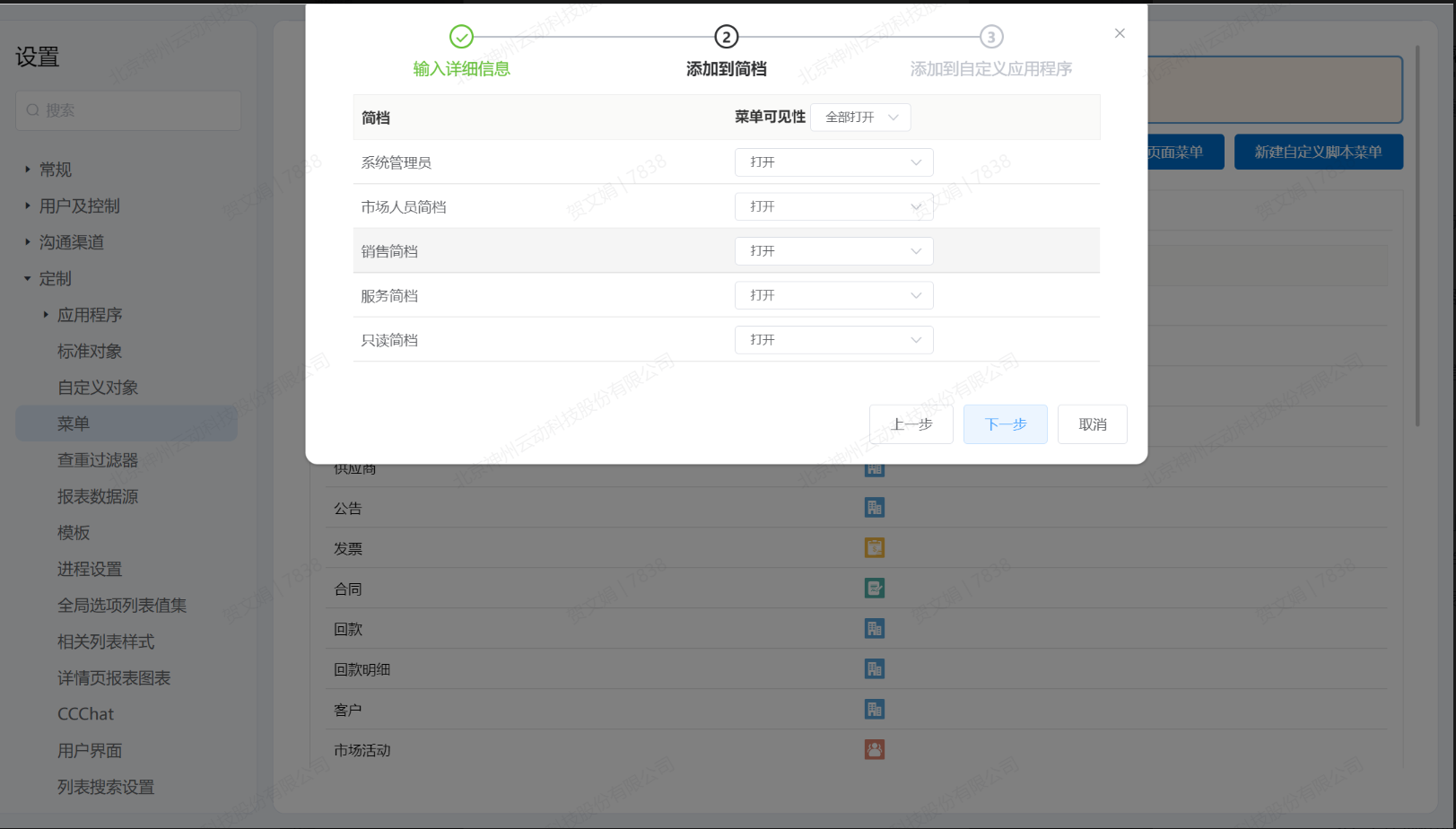The width and height of the screenshot is (1456, 829).
Task: Click the icon in the 公告 row
Action: (x=874, y=508)
